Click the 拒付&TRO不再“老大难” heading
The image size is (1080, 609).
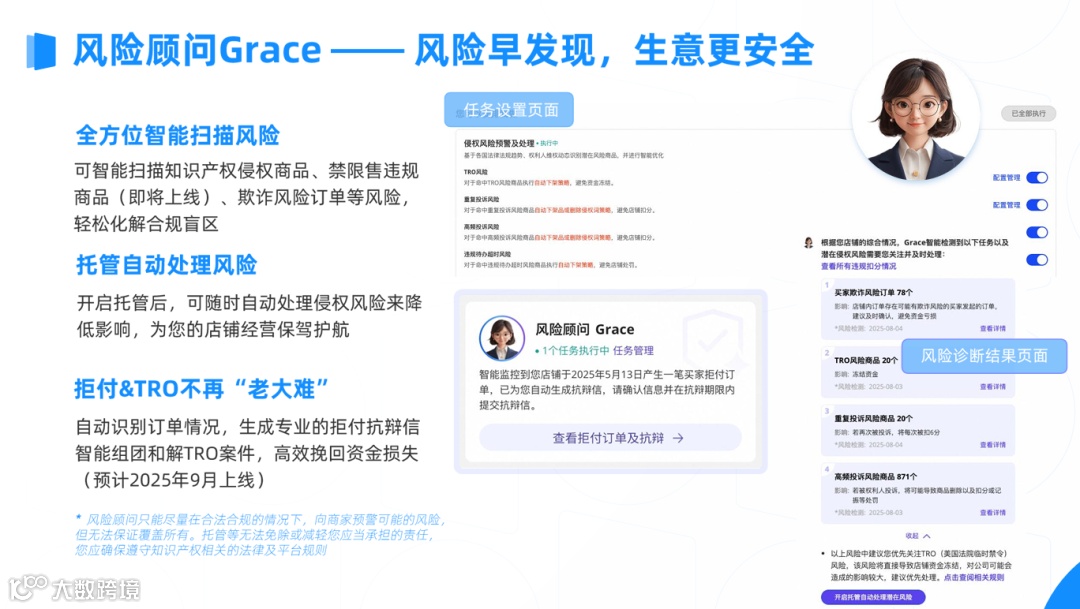point(201,389)
